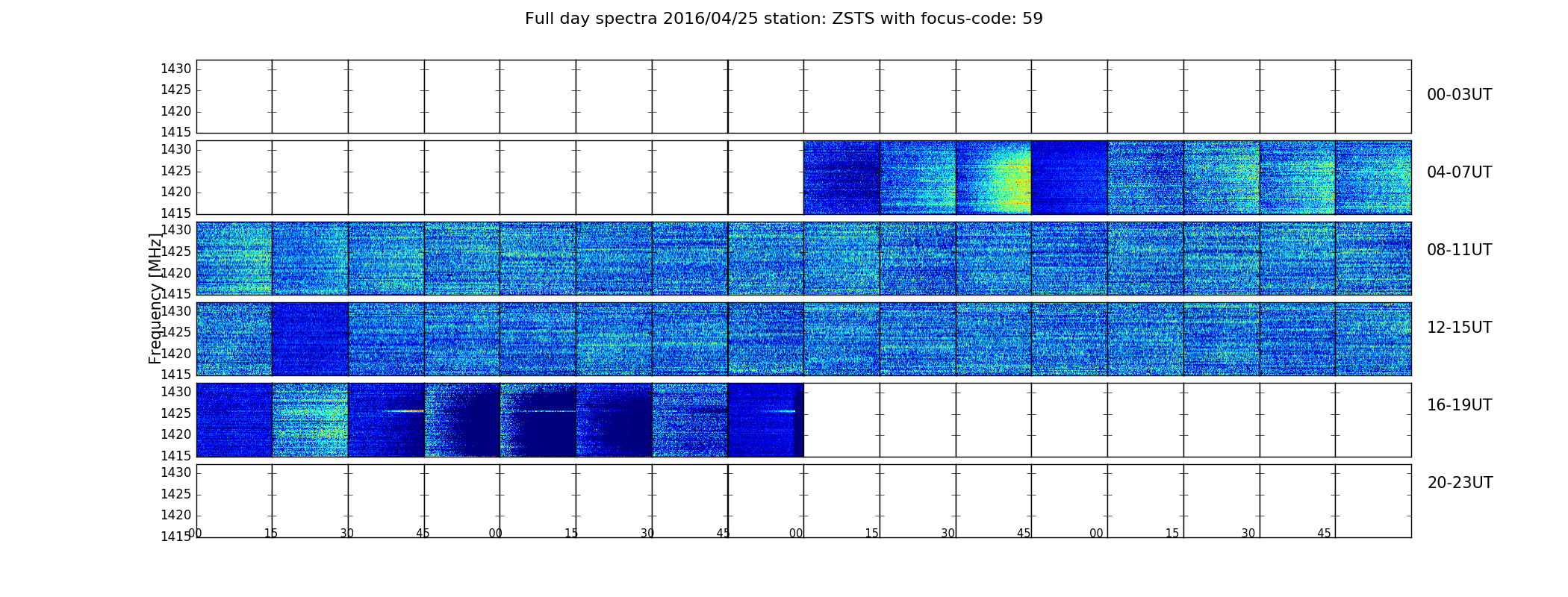Open the last spectrogram panel of the 12-15UT row
This screenshot has height=597, width=1568.
point(1374,339)
